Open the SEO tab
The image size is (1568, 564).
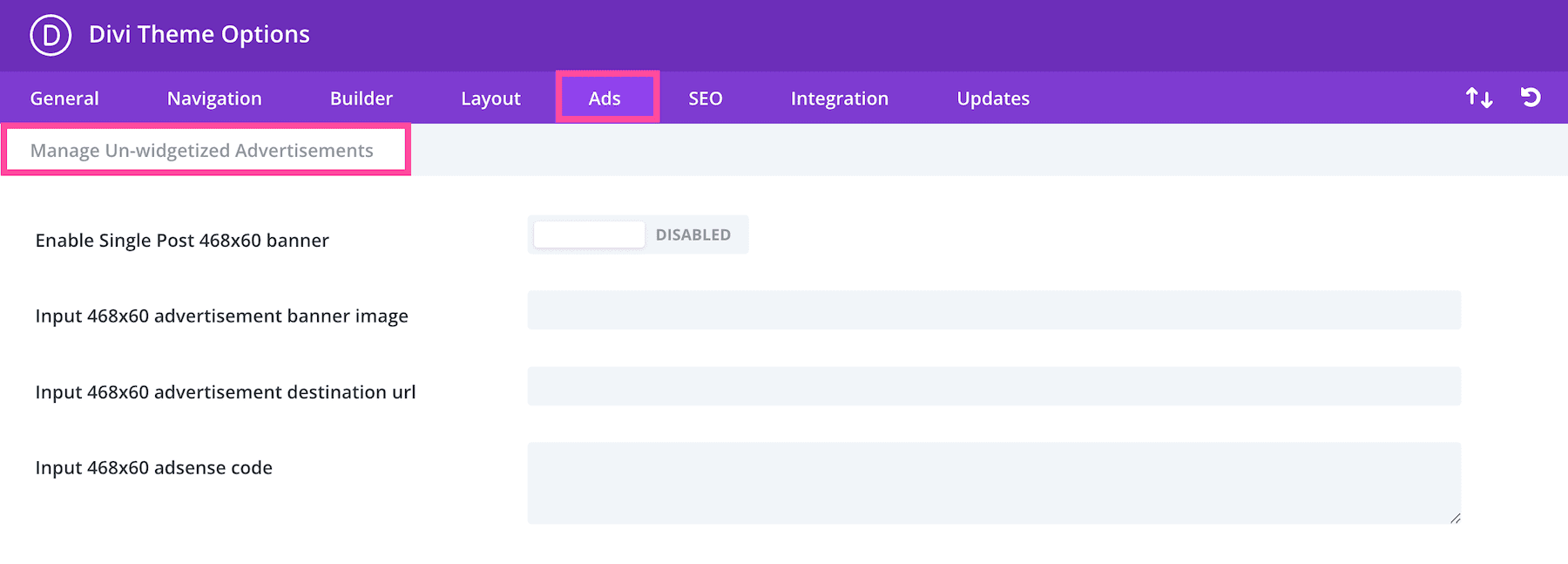point(705,99)
